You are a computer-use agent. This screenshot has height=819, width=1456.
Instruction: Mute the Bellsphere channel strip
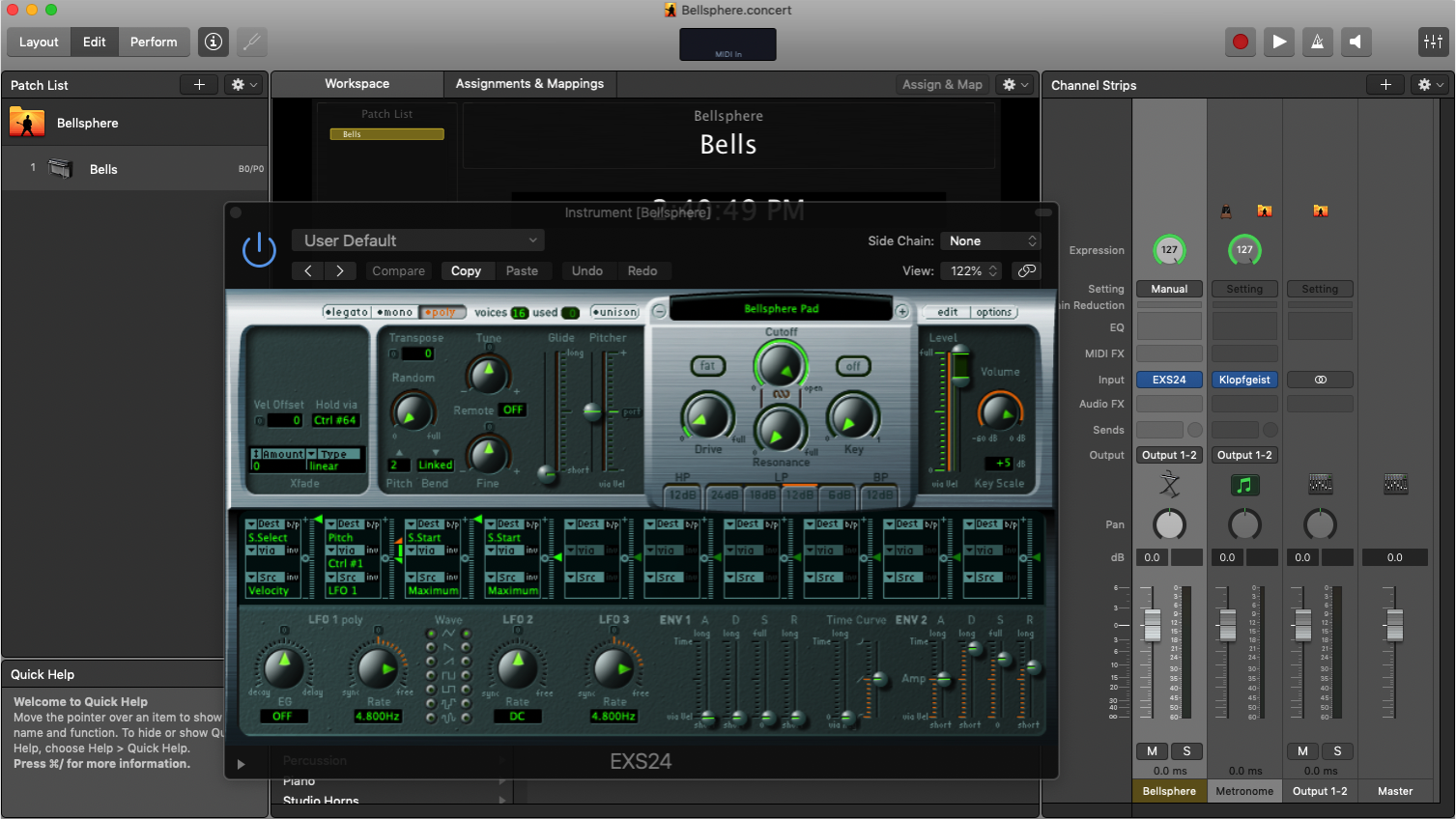pos(1152,750)
